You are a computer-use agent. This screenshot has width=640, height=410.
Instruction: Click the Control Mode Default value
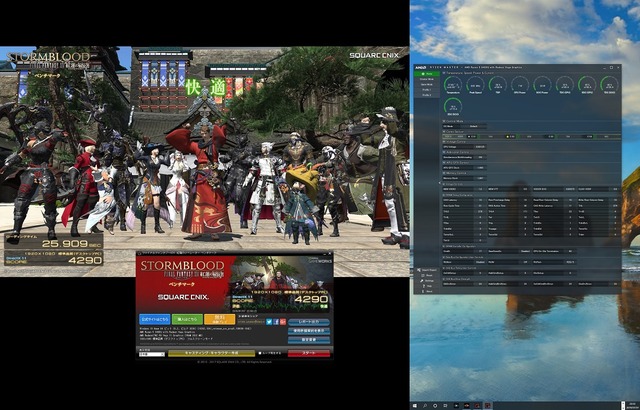click(x=473, y=126)
